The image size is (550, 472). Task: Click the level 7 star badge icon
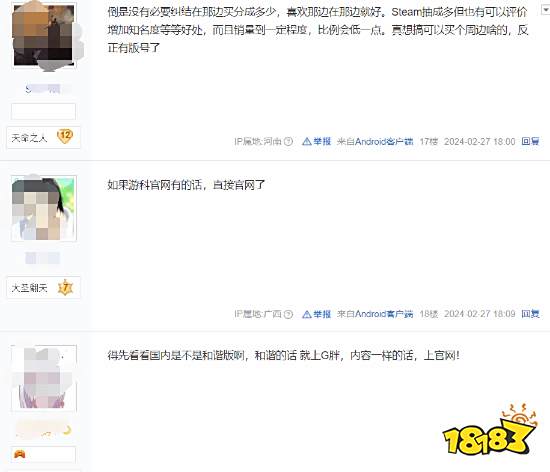[65, 287]
